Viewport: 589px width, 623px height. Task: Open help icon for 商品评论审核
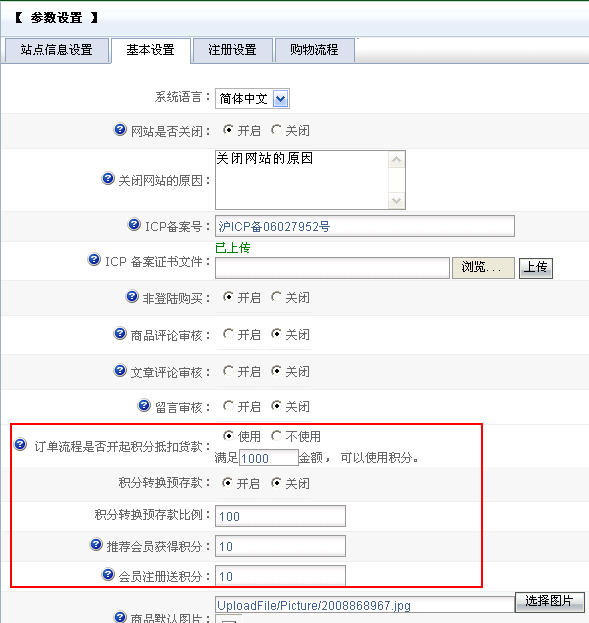tap(120, 333)
